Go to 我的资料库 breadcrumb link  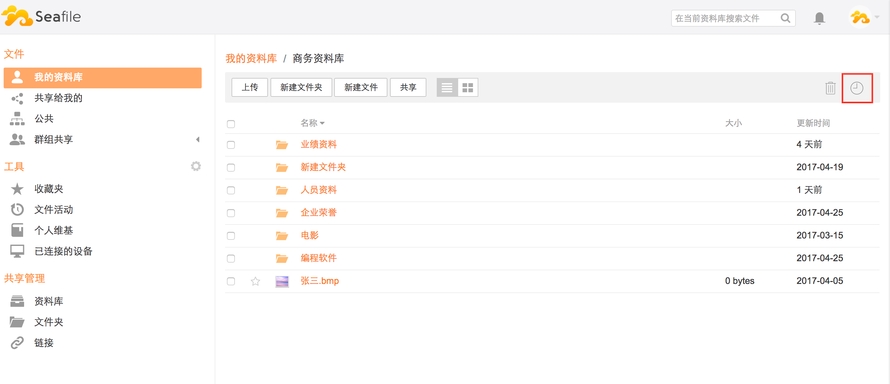(x=251, y=58)
